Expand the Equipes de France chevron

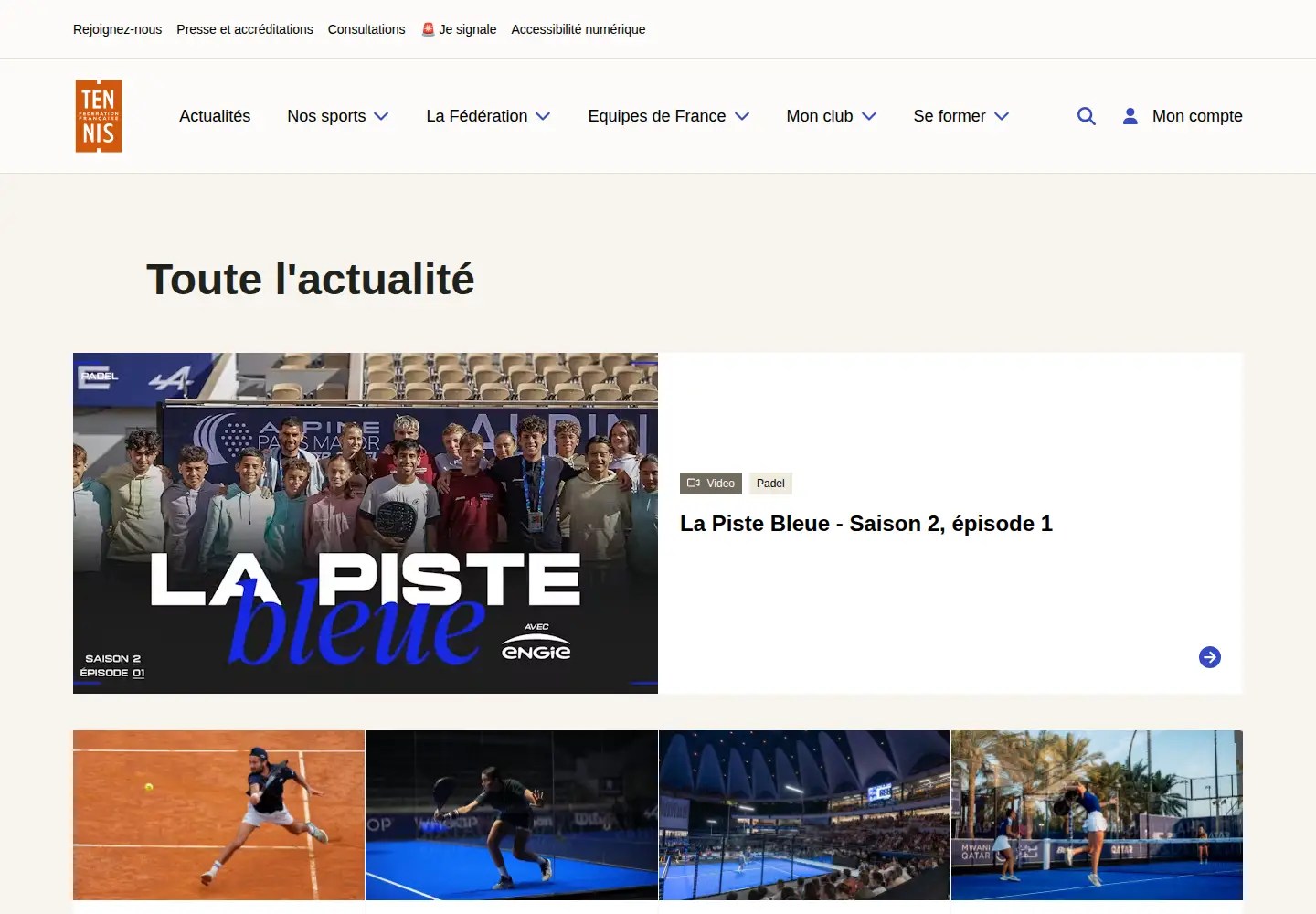pyautogui.click(x=742, y=116)
